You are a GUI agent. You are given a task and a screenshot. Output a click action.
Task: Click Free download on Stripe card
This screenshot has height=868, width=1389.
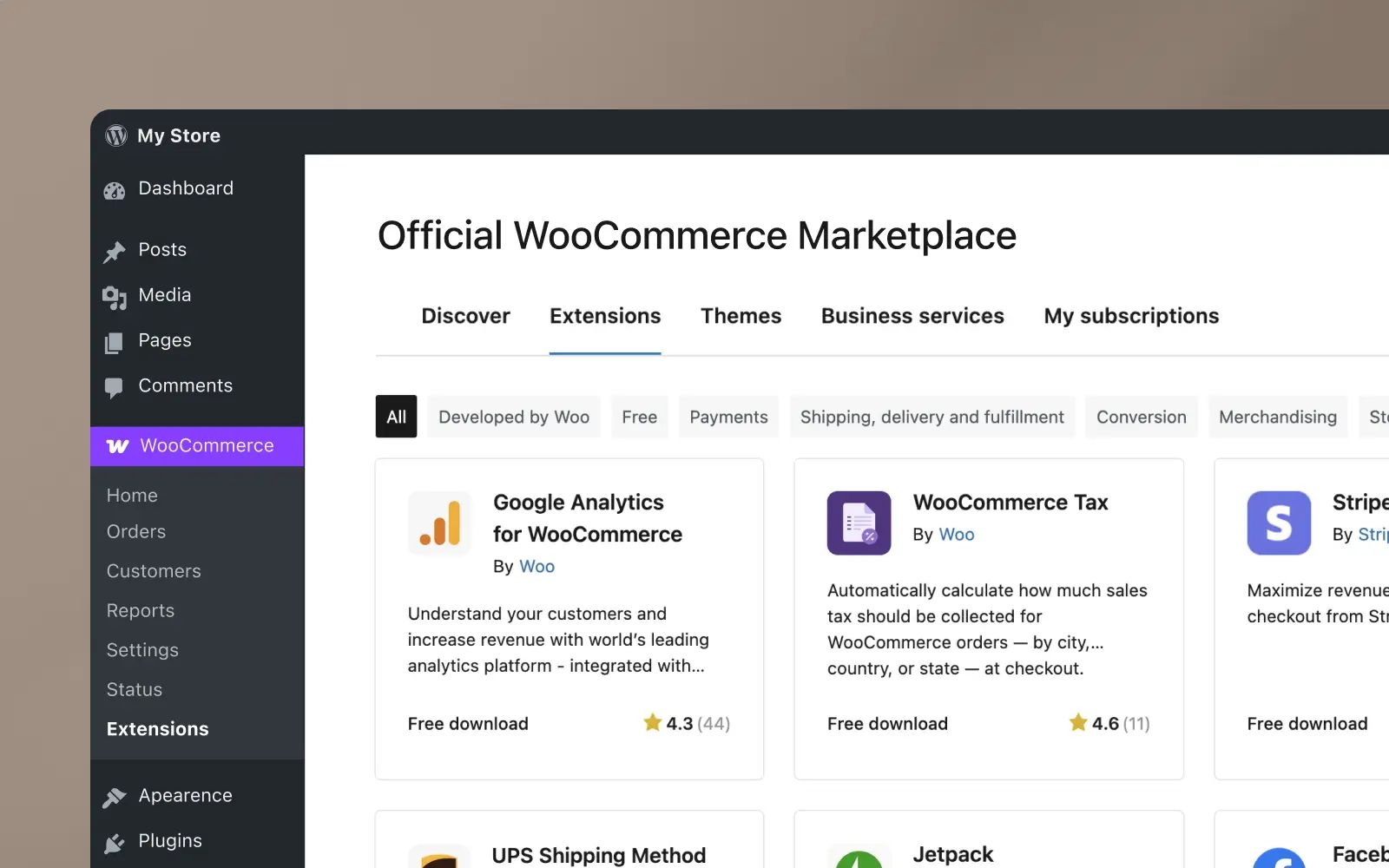point(1307,724)
